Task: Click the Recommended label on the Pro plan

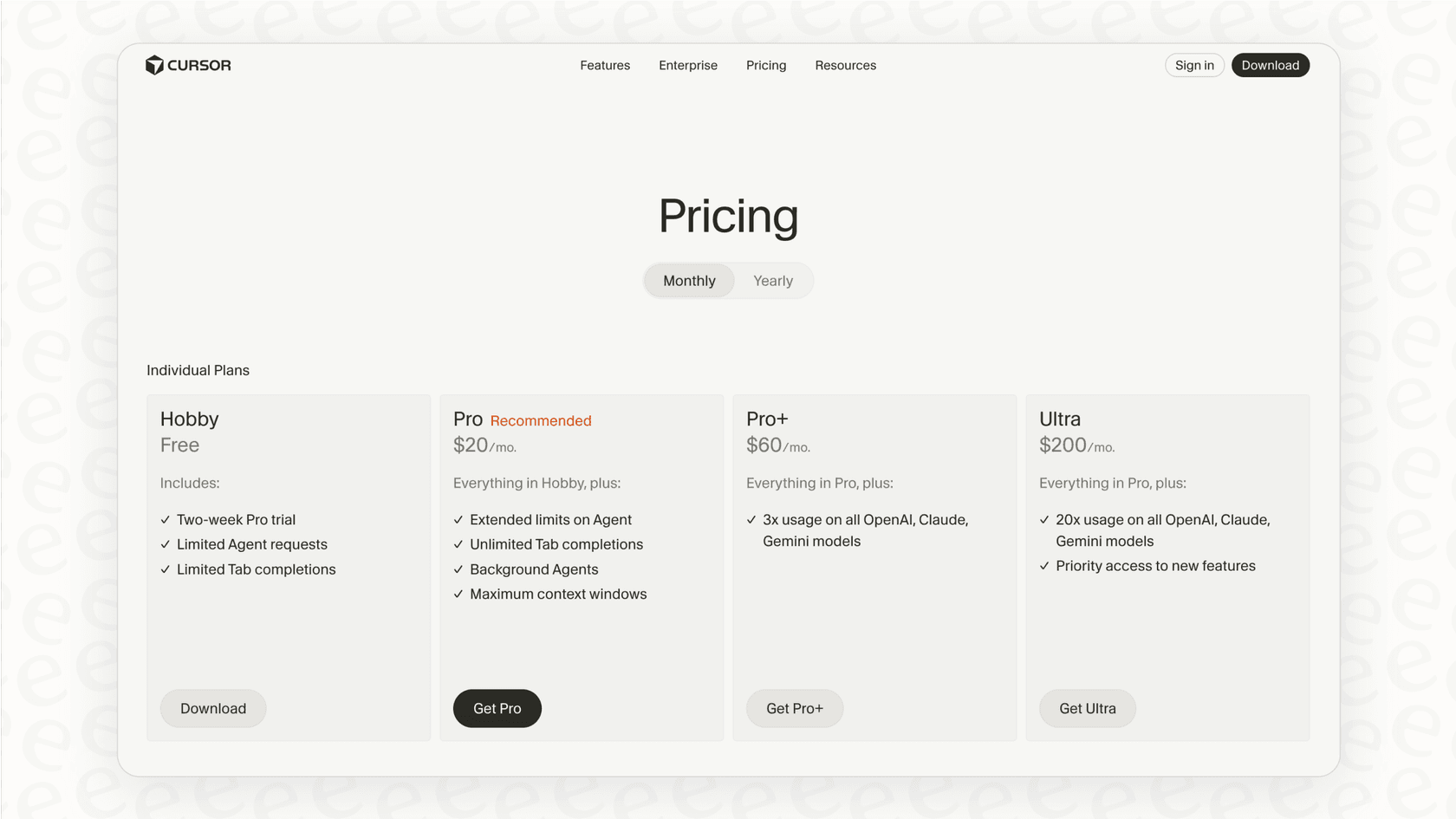Action: point(541,420)
